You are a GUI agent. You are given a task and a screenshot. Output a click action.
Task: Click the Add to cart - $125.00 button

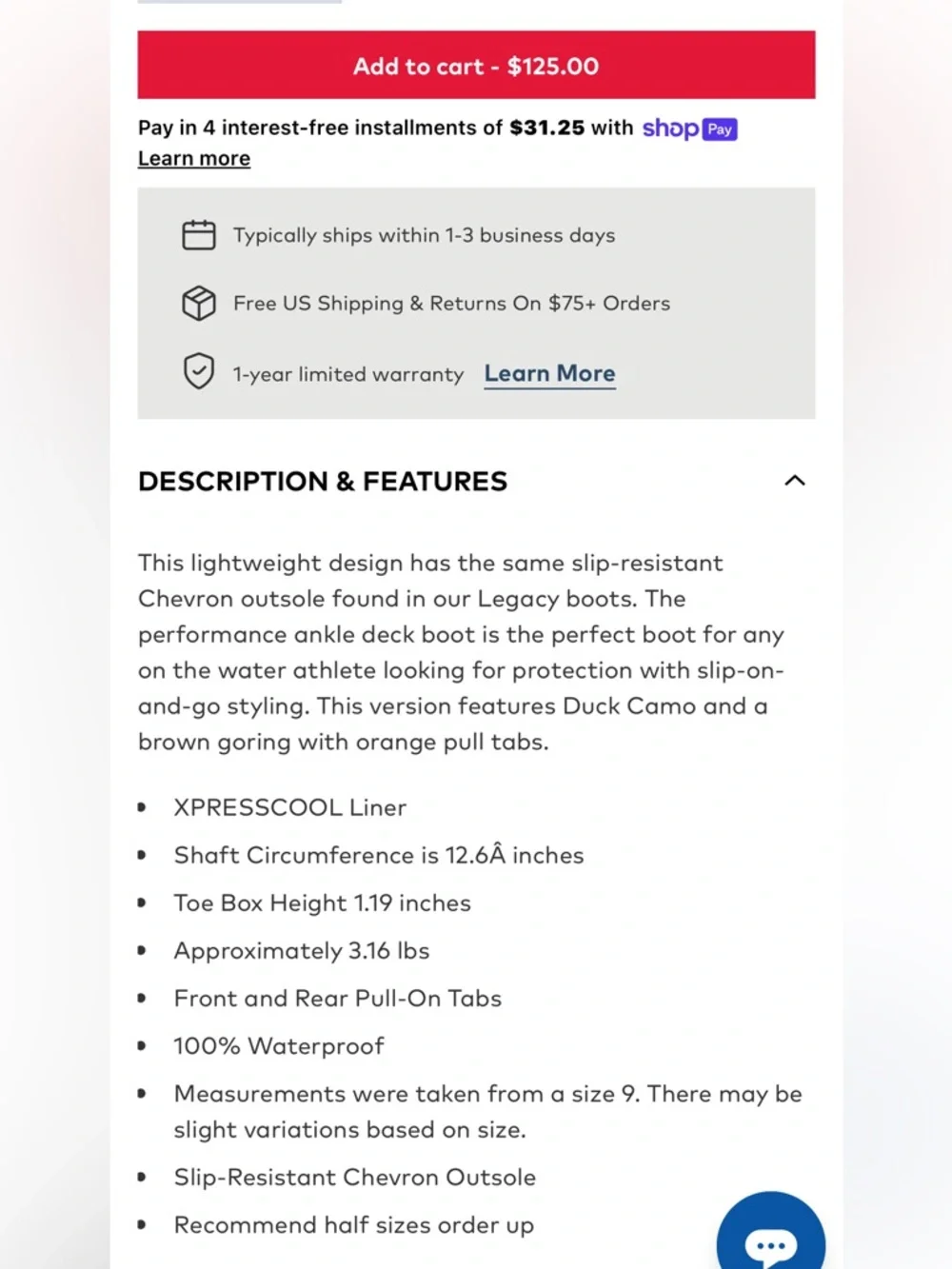476,65
